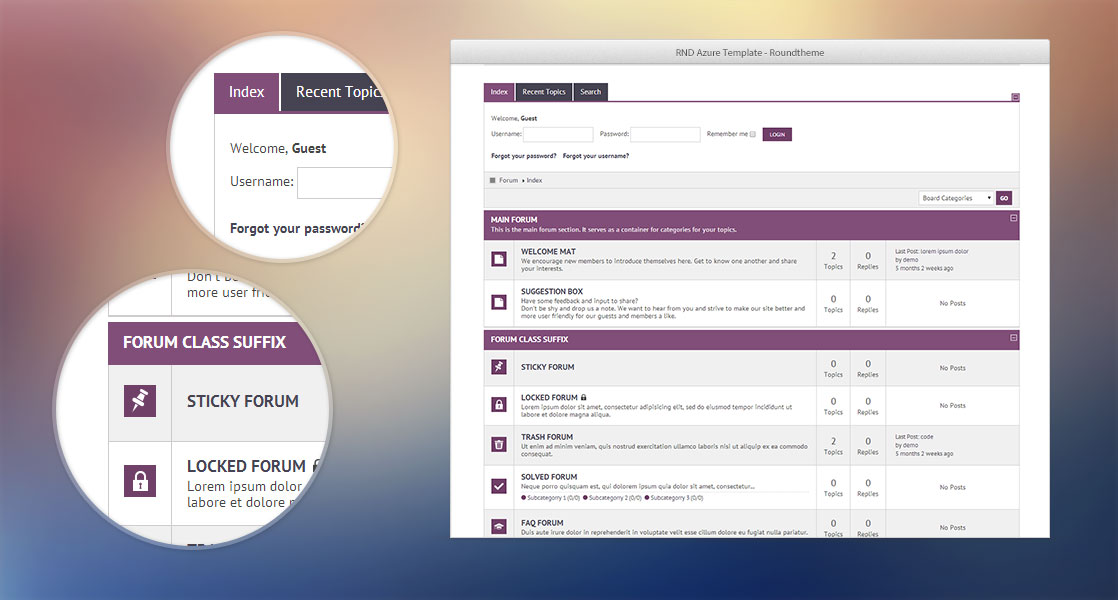Click padlock icon in the zoomed Locked Forum circle

[140, 480]
